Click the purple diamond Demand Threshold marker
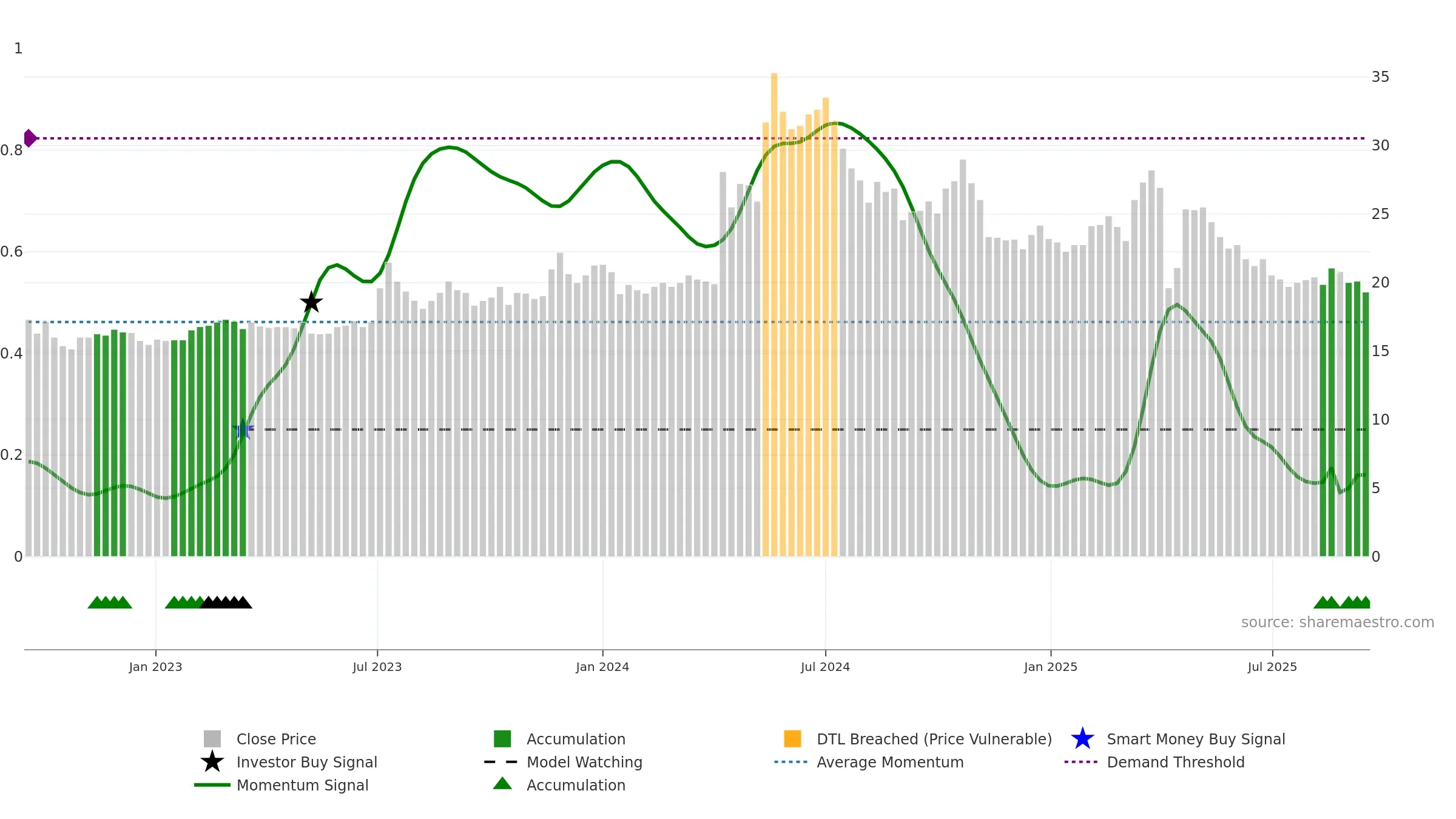Image resolution: width=1456 pixels, height=819 pixels. pos(30,138)
